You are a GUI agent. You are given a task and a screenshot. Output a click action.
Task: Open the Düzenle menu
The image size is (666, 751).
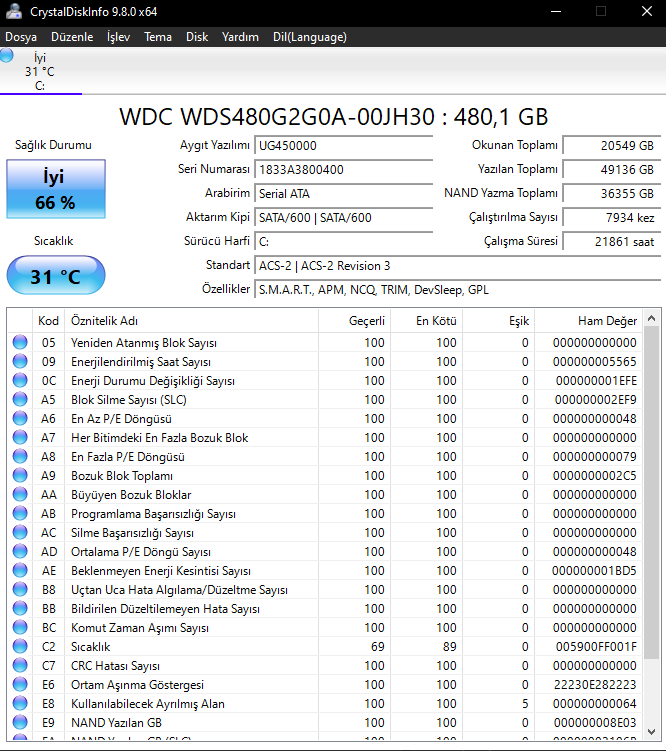(x=72, y=37)
